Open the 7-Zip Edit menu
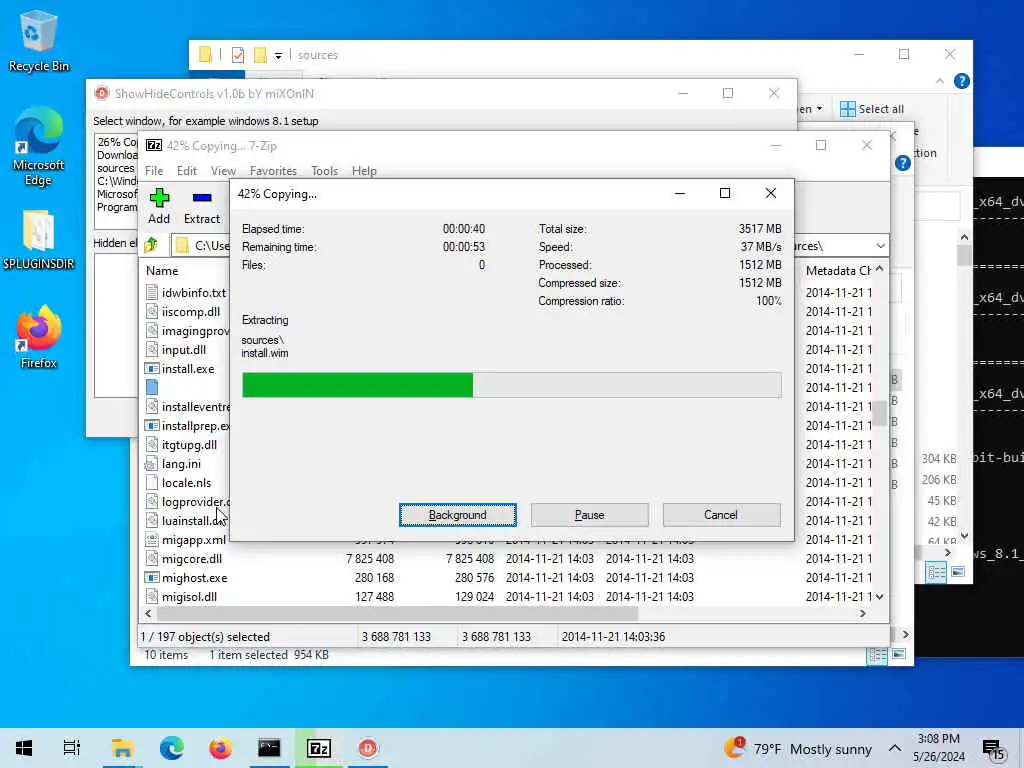1024x768 pixels. click(187, 171)
